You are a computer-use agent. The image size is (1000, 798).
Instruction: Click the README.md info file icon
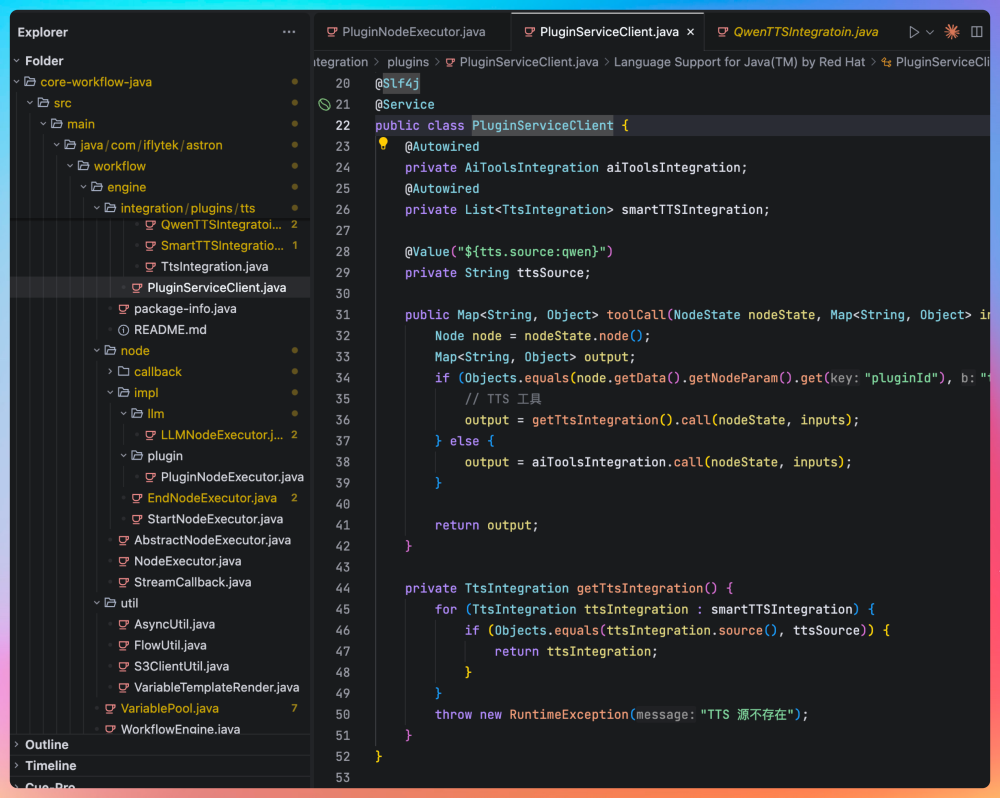click(124, 330)
